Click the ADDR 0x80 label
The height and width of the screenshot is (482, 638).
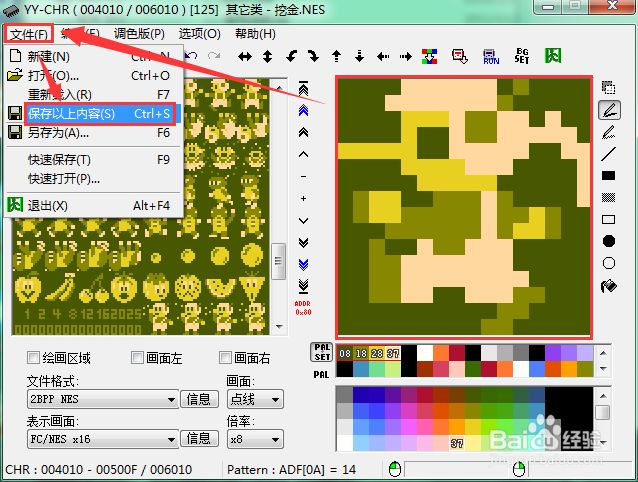coord(303,308)
